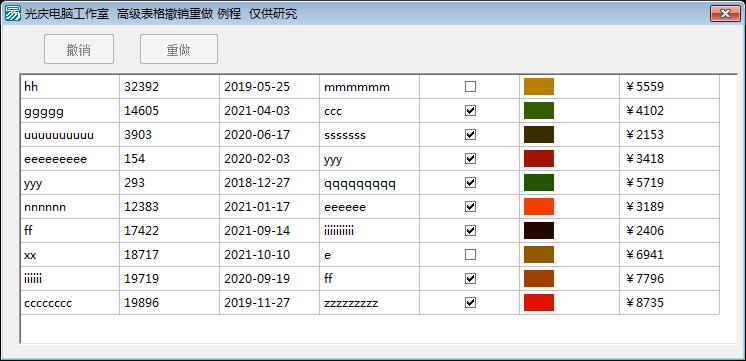Select the date cell 2020-09-19
The image size is (746, 361).
(x=269, y=278)
